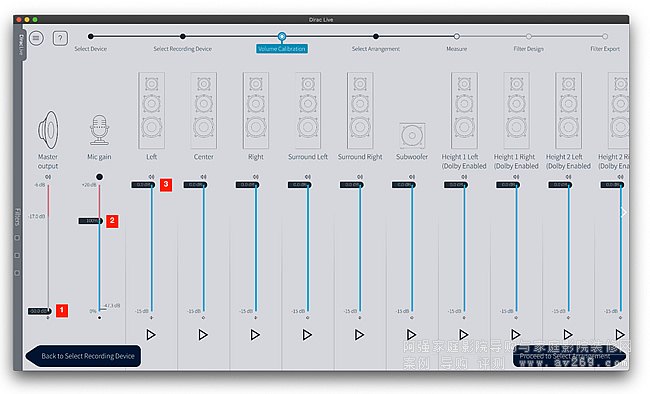This screenshot has height=394, width=650.
Task: Select the Left speaker icon
Action: (151, 111)
